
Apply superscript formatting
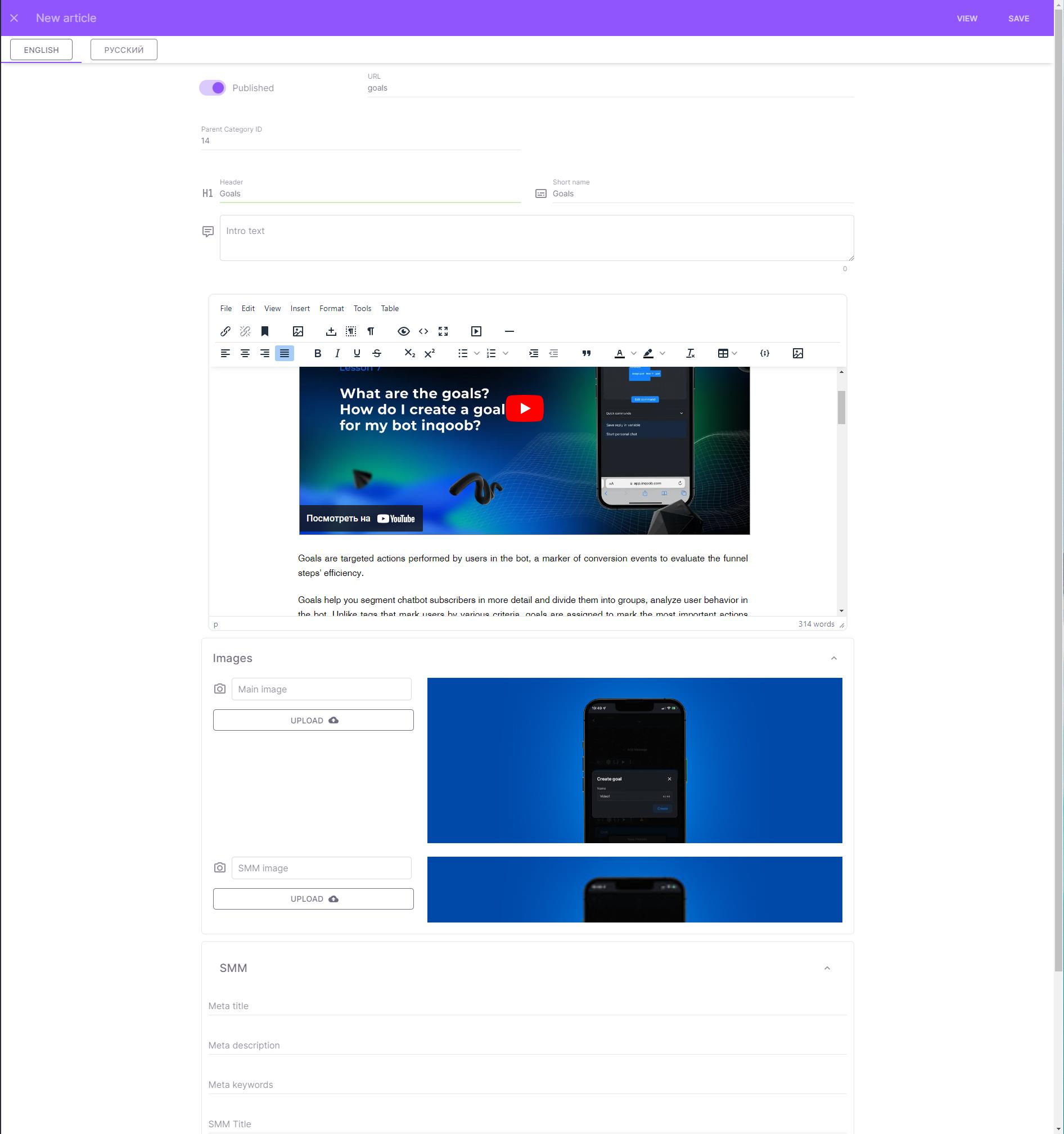coord(429,354)
